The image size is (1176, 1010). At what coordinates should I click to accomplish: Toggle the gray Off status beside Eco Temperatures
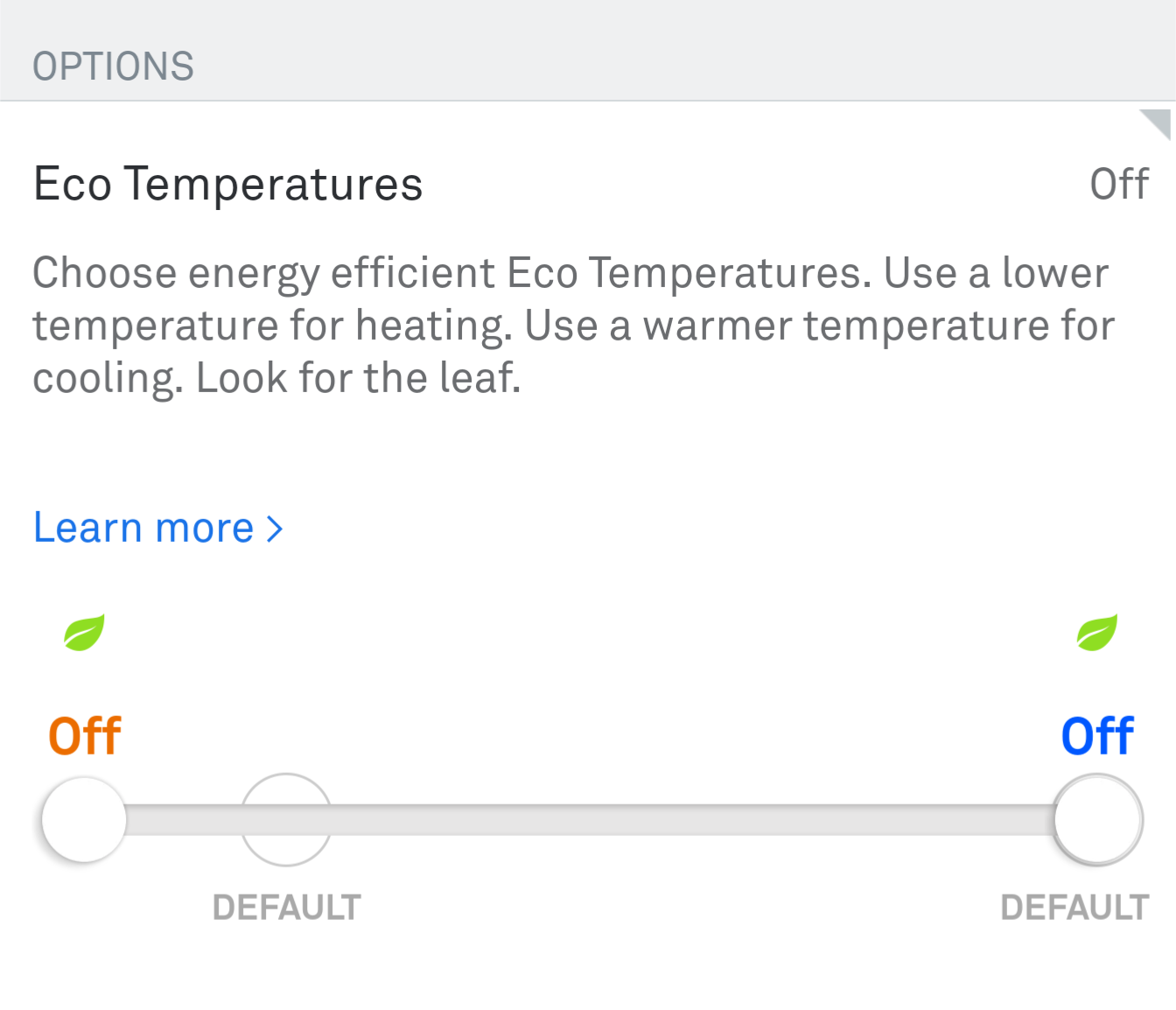point(1118,185)
